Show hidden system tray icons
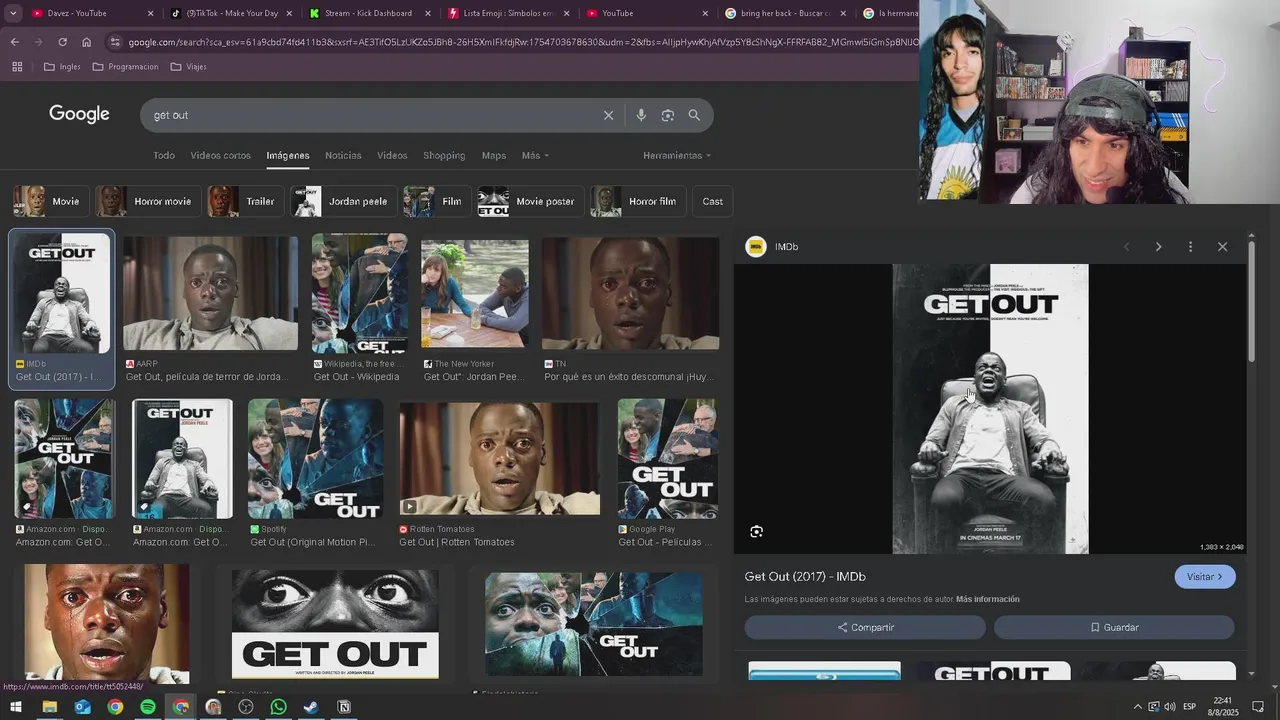The width and height of the screenshot is (1280, 720). [1137, 707]
